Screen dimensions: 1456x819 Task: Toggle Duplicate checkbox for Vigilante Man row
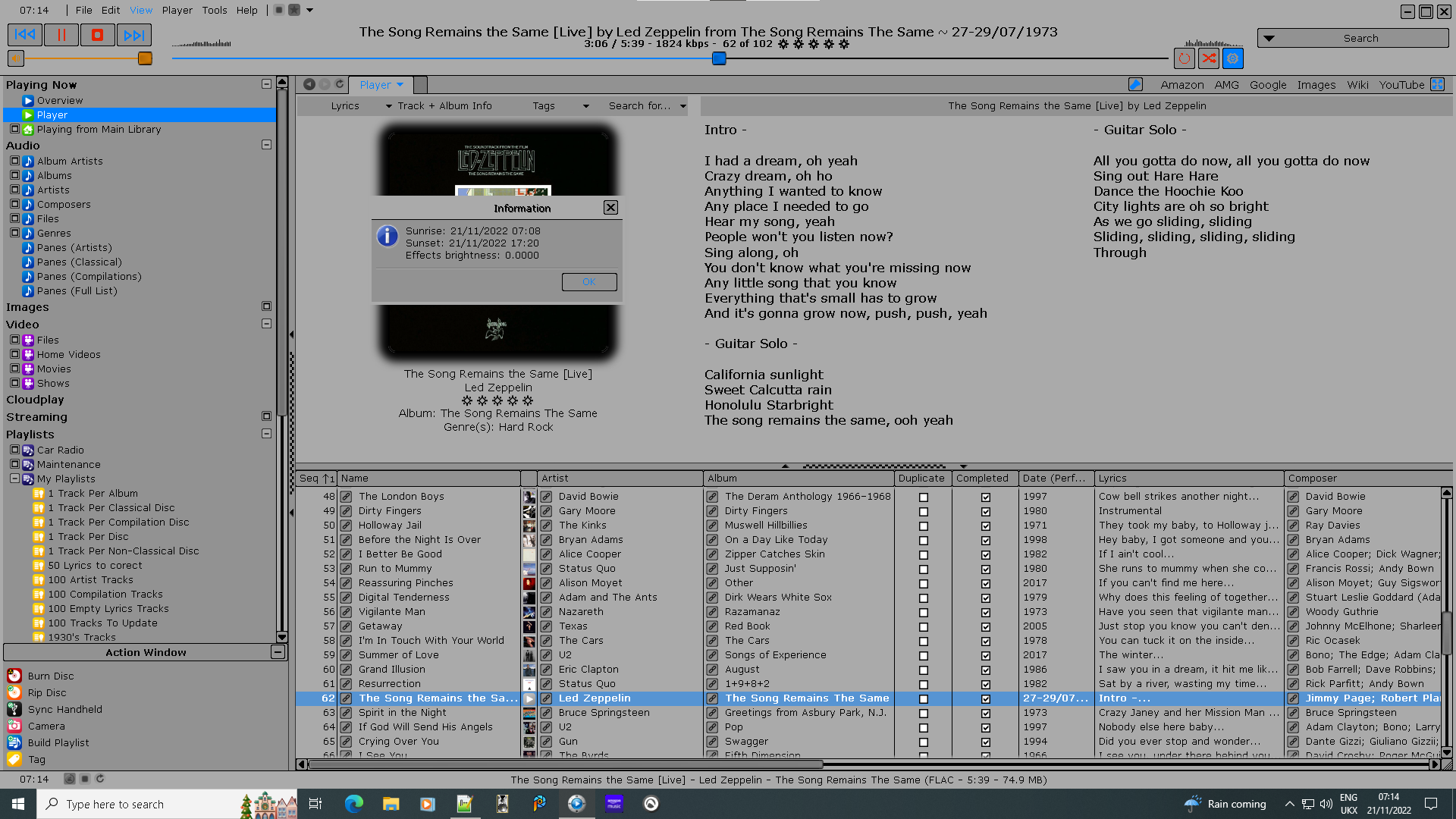[923, 613]
